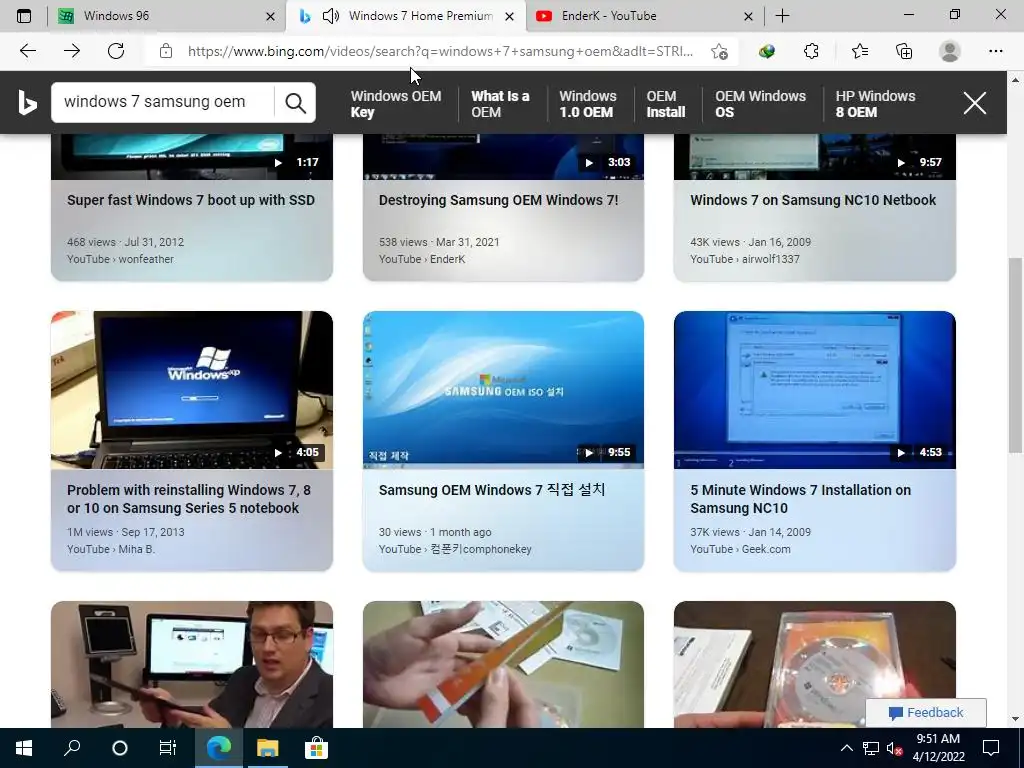The width and height of the screenshot is (1024, 768).
Task: Close the EnderK - YouTube tab
Action: (x=748, y=16)
